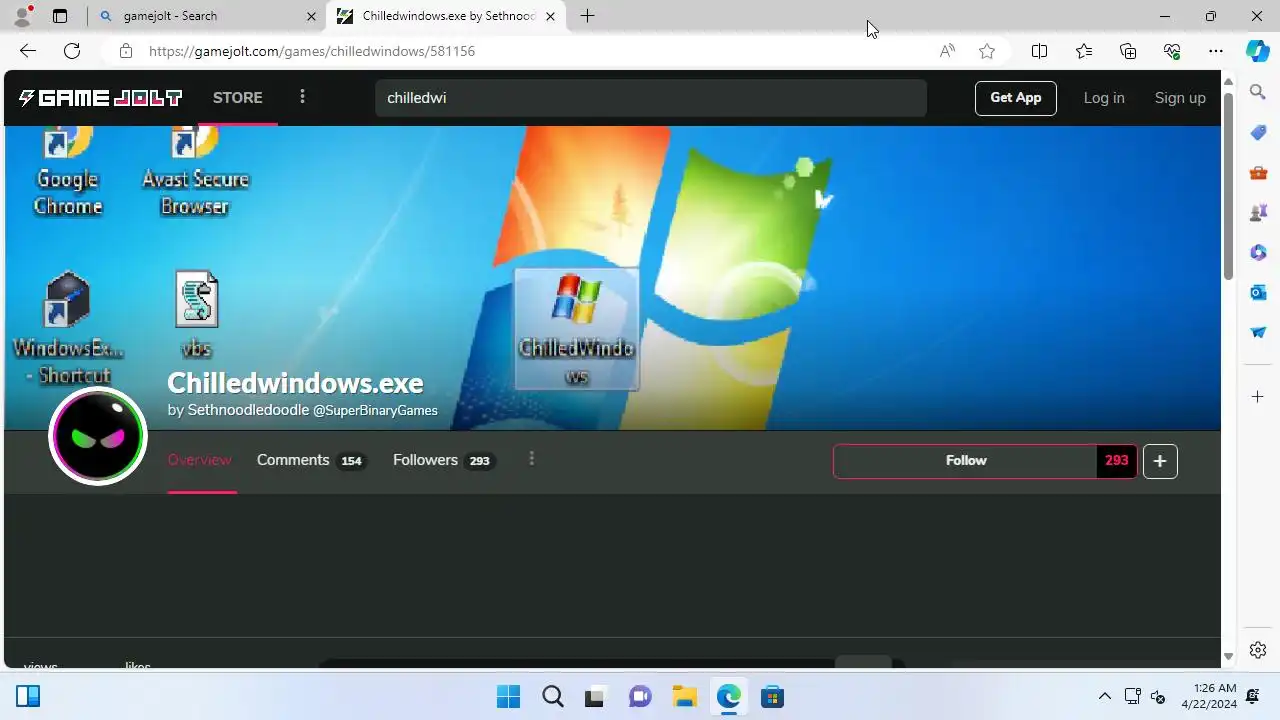Open the sidebar Outlook icon
The height and width of the screenshot is (720, 1280).
tap(1258, 292)
